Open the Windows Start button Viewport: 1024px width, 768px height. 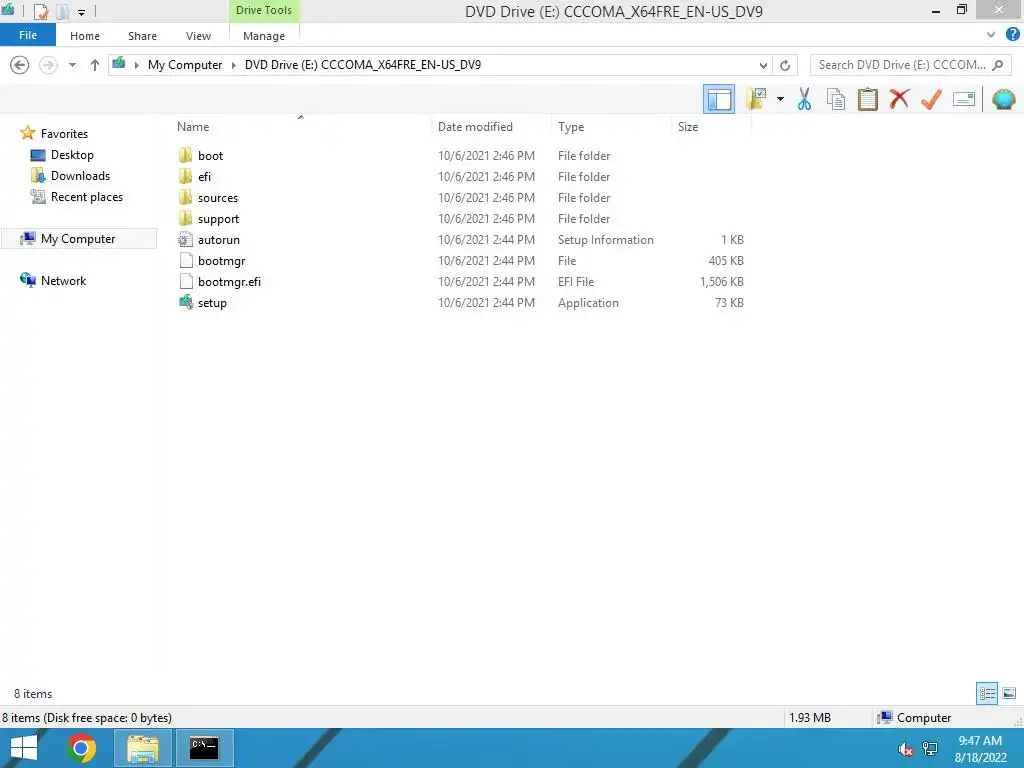click(x=24, y=748)
